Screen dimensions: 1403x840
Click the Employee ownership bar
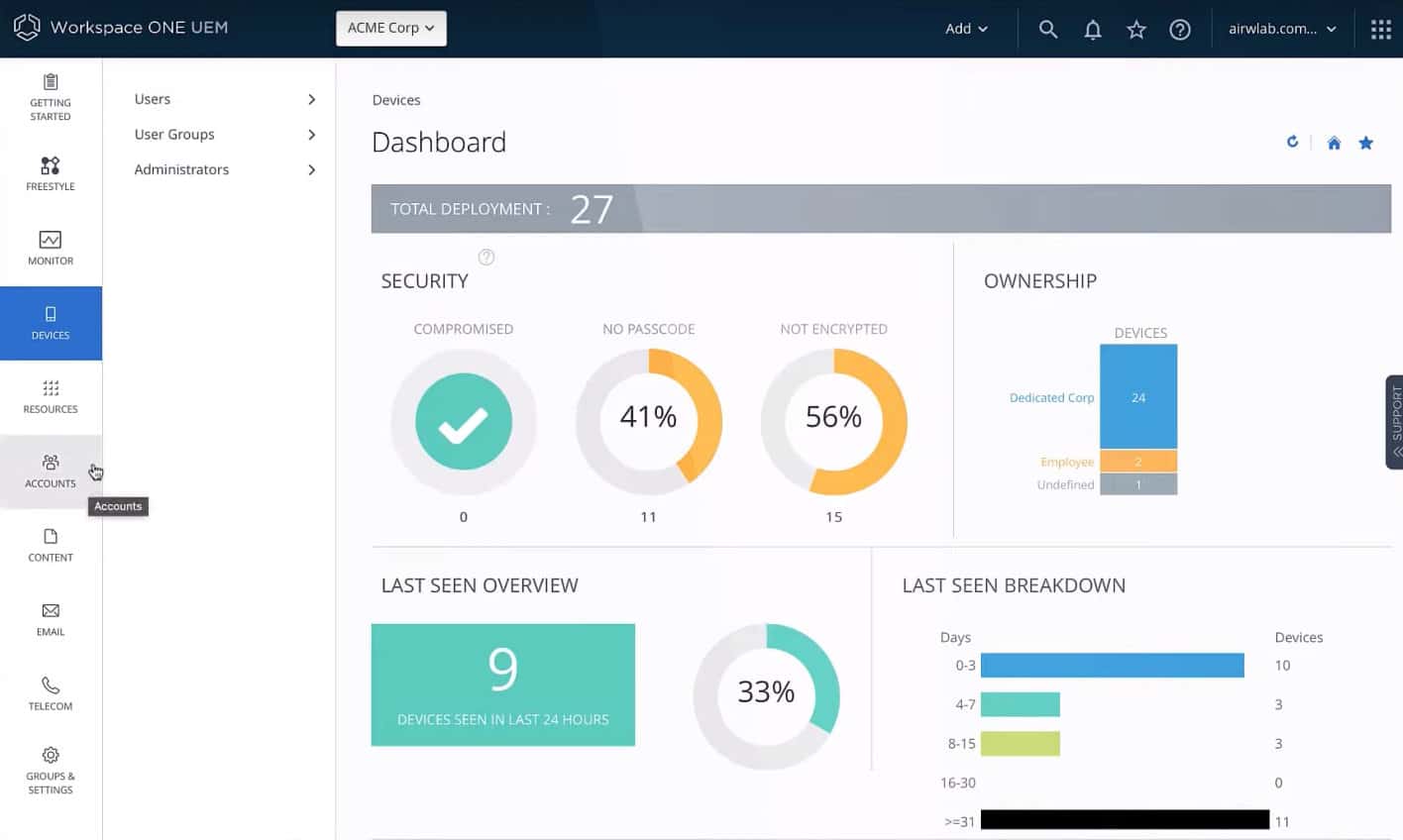click(1138, 462)
